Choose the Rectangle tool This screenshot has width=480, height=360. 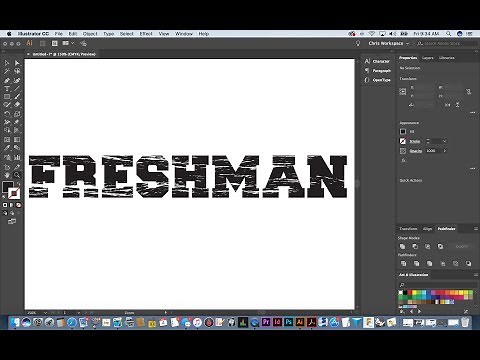(x=7, y=97)
